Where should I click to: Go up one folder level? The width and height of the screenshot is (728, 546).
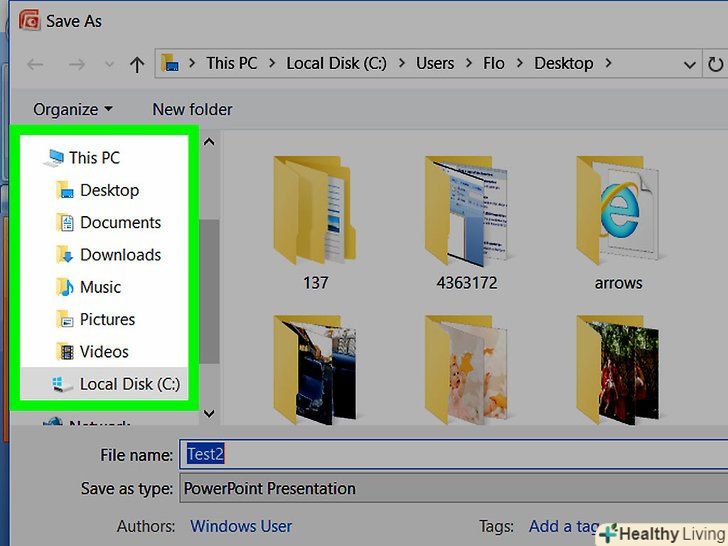pos(137,64)
